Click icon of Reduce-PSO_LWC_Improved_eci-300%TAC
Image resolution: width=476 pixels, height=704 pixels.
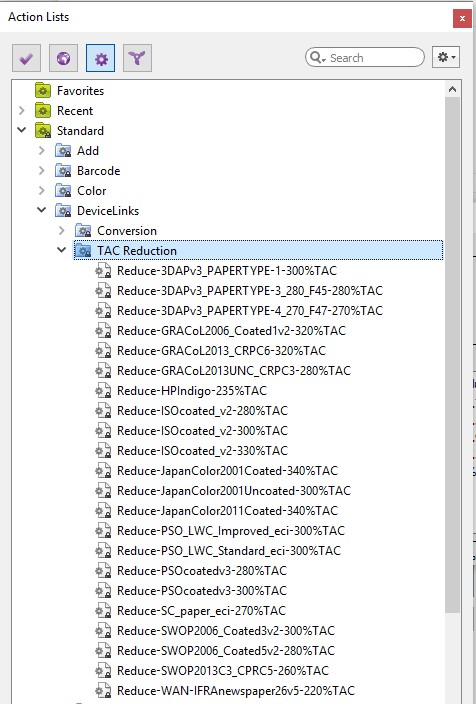[x=103, y=531]
